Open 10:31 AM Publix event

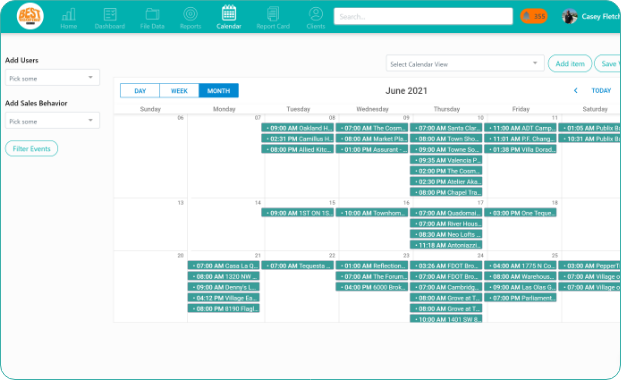590,139
